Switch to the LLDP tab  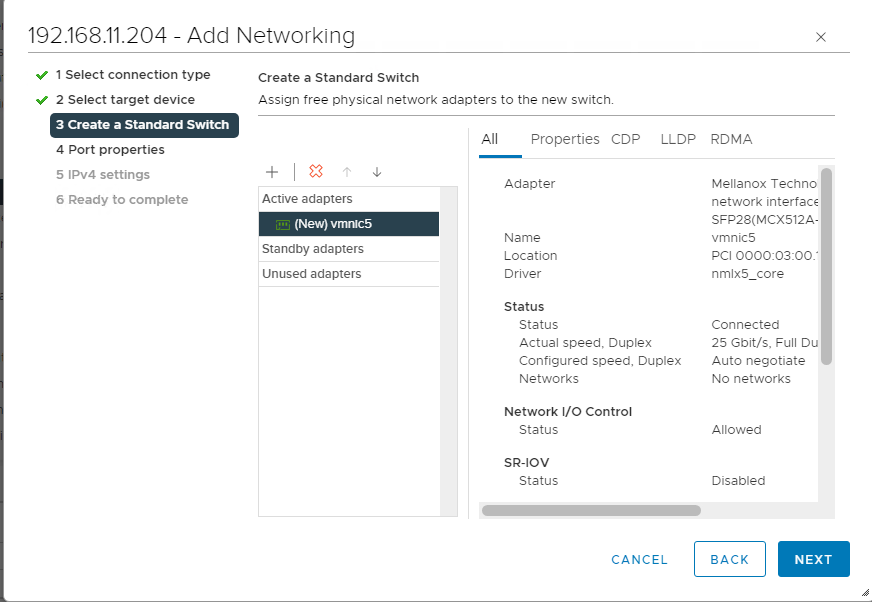pos(678,139)
